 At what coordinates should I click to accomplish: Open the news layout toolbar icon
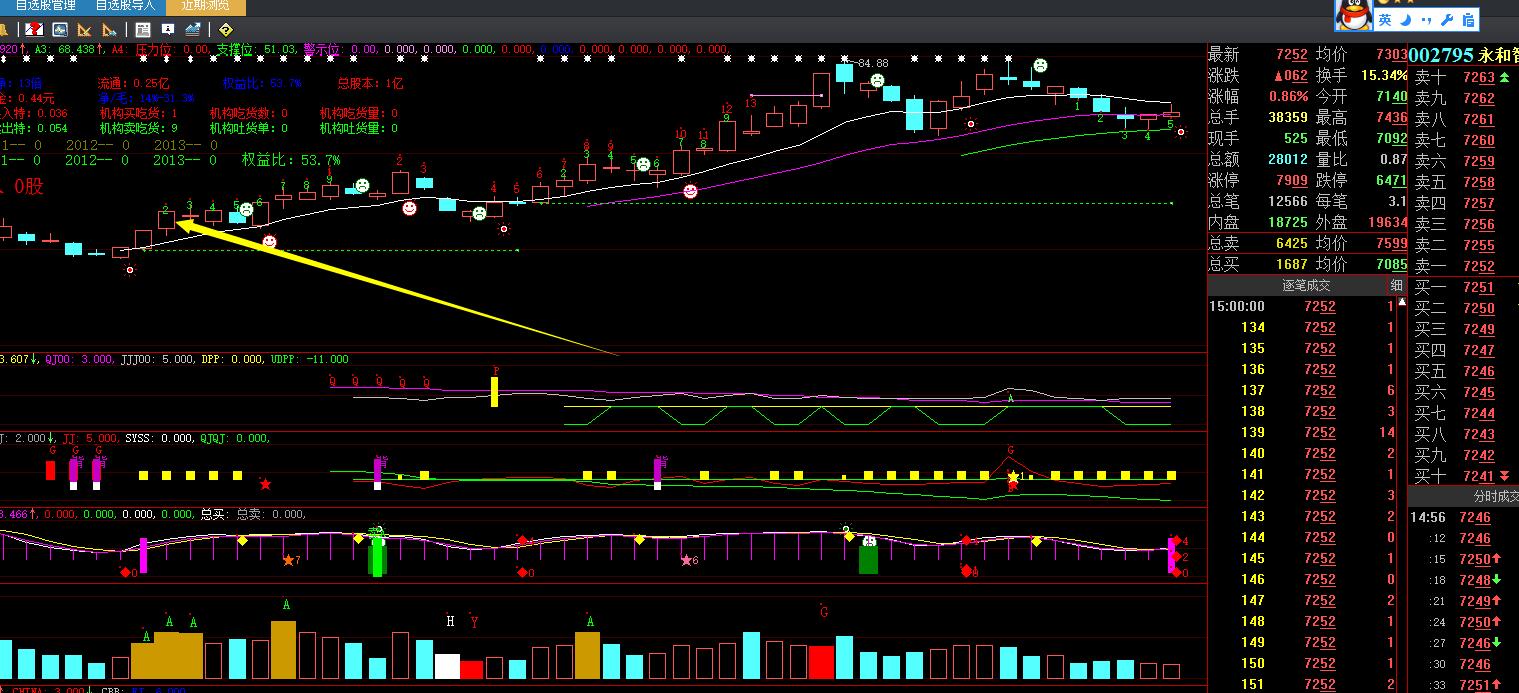pos(143,30)
